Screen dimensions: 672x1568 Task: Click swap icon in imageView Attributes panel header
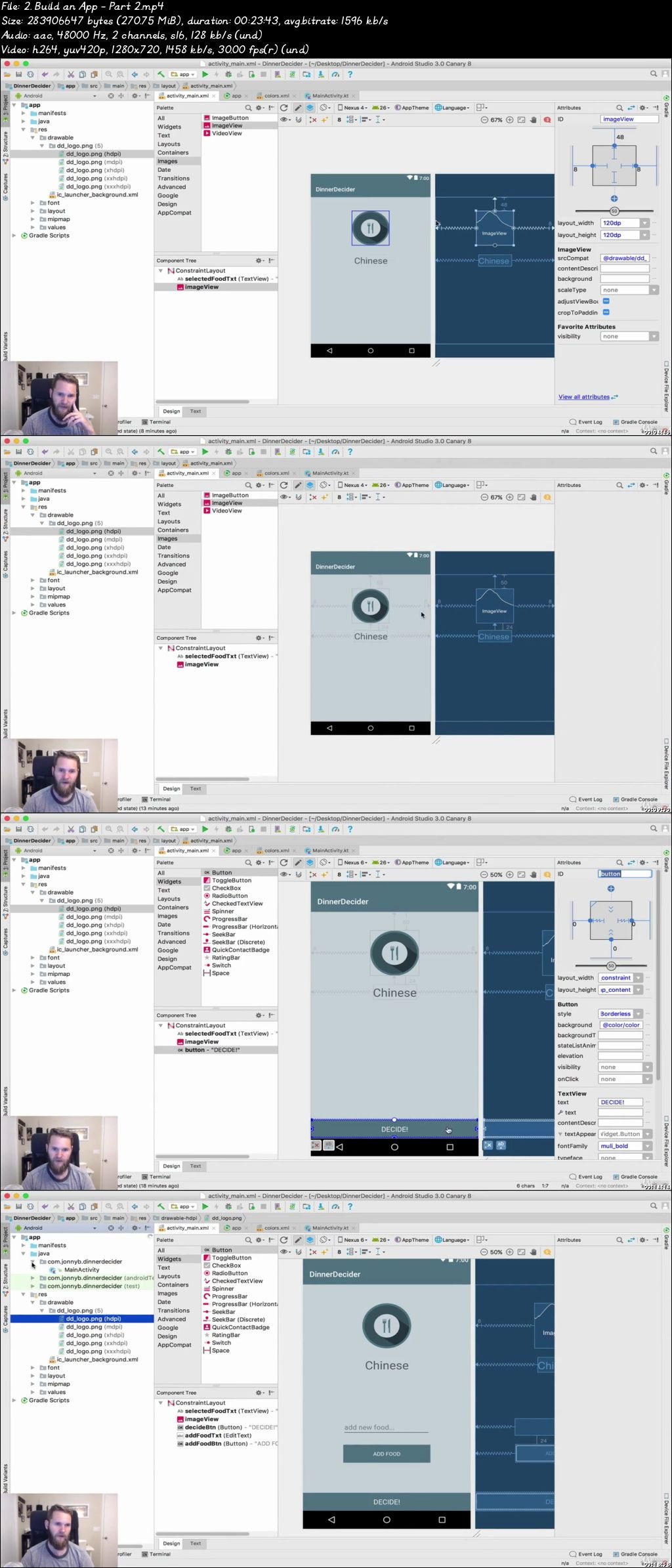pos(631,108)
